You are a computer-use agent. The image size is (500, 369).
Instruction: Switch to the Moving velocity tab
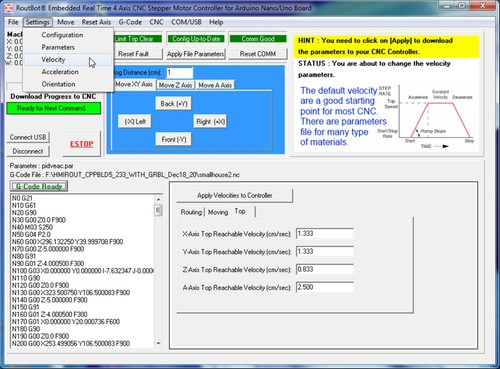[218, 212]
